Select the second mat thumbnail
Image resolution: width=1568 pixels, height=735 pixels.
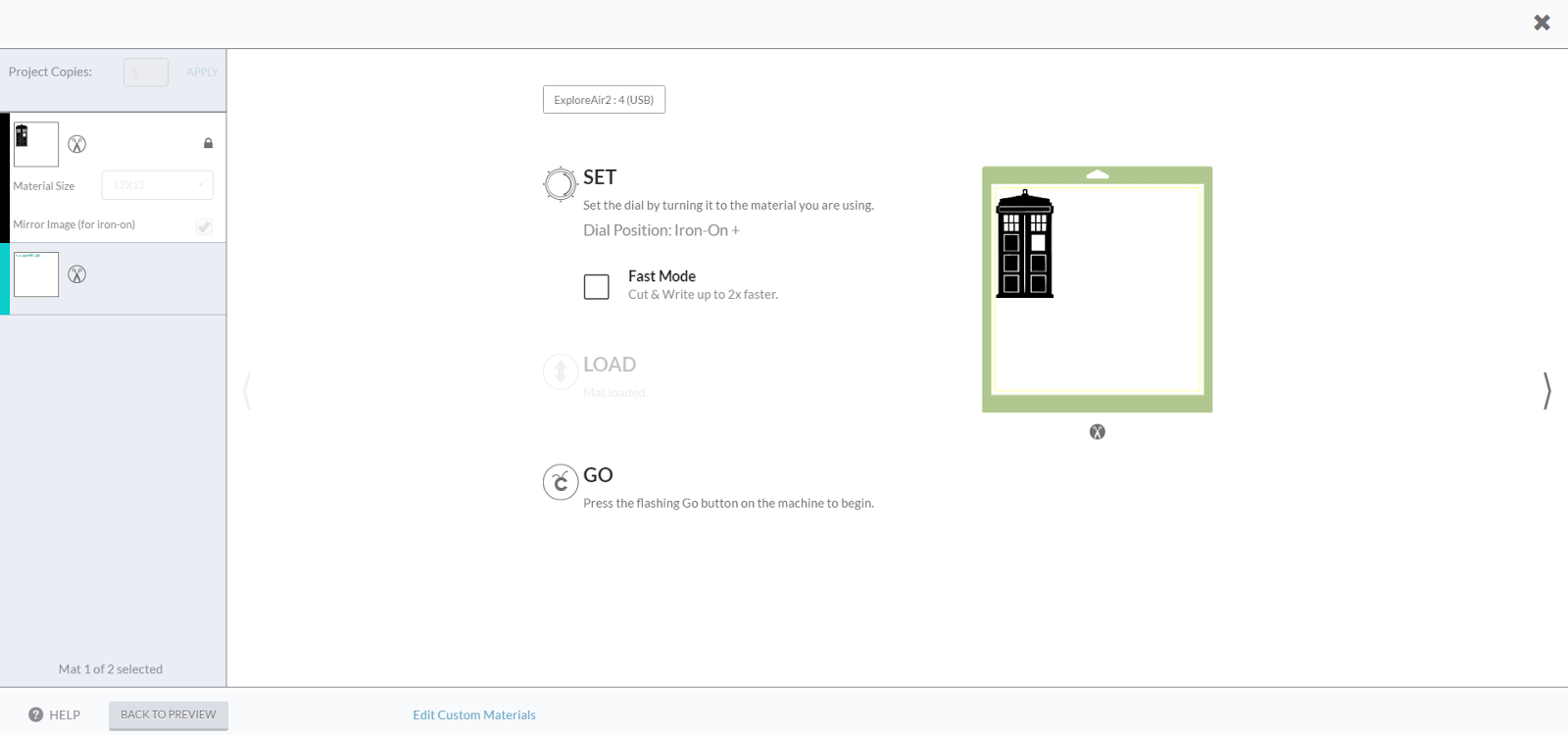point(36,274)
